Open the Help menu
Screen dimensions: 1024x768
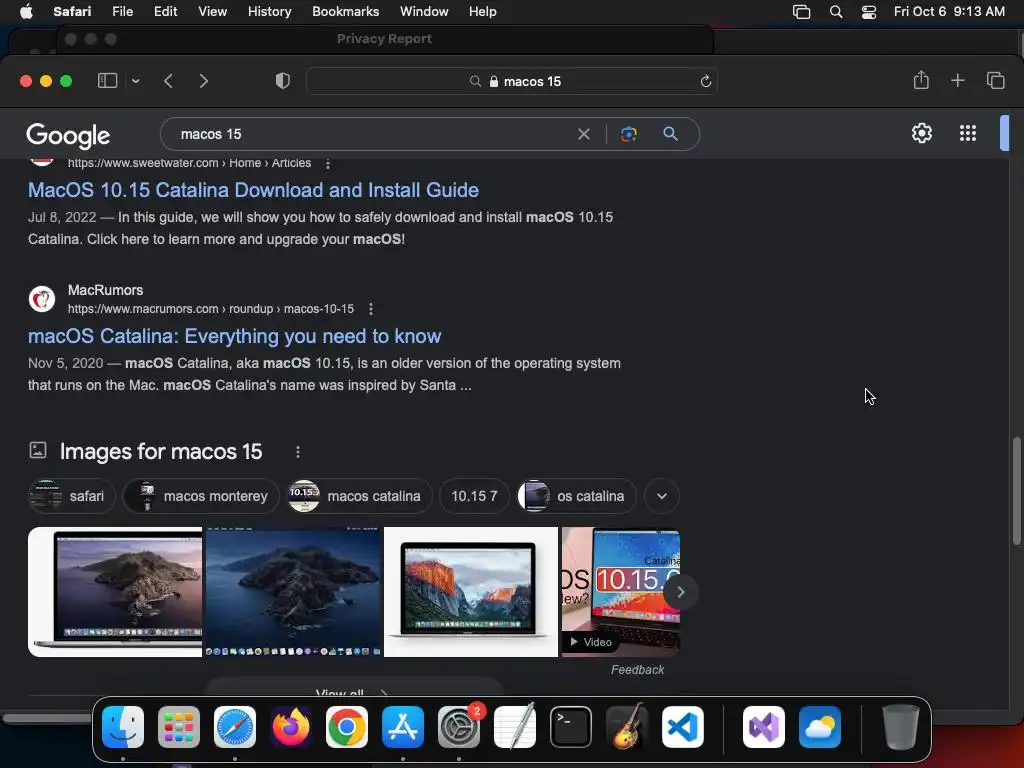pos(483,12)
